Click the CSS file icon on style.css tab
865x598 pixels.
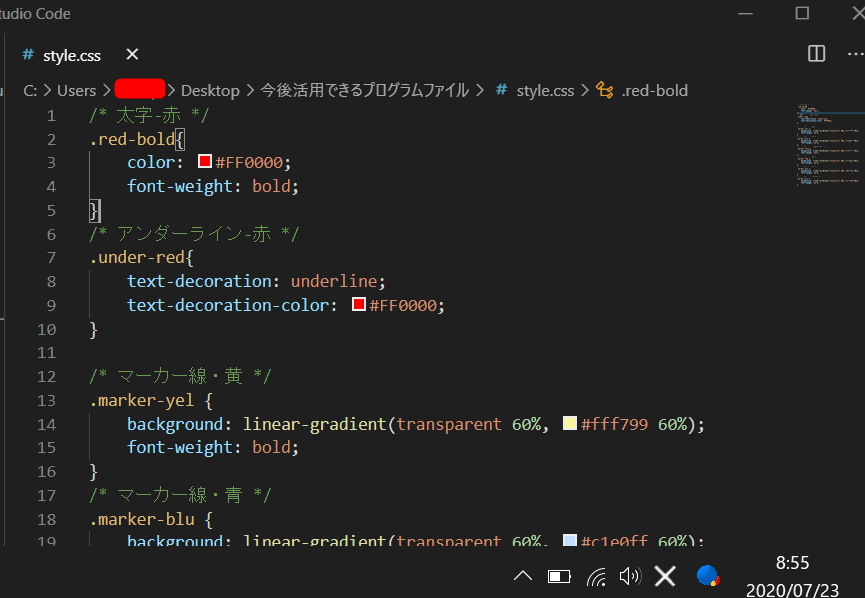(28, 54)
